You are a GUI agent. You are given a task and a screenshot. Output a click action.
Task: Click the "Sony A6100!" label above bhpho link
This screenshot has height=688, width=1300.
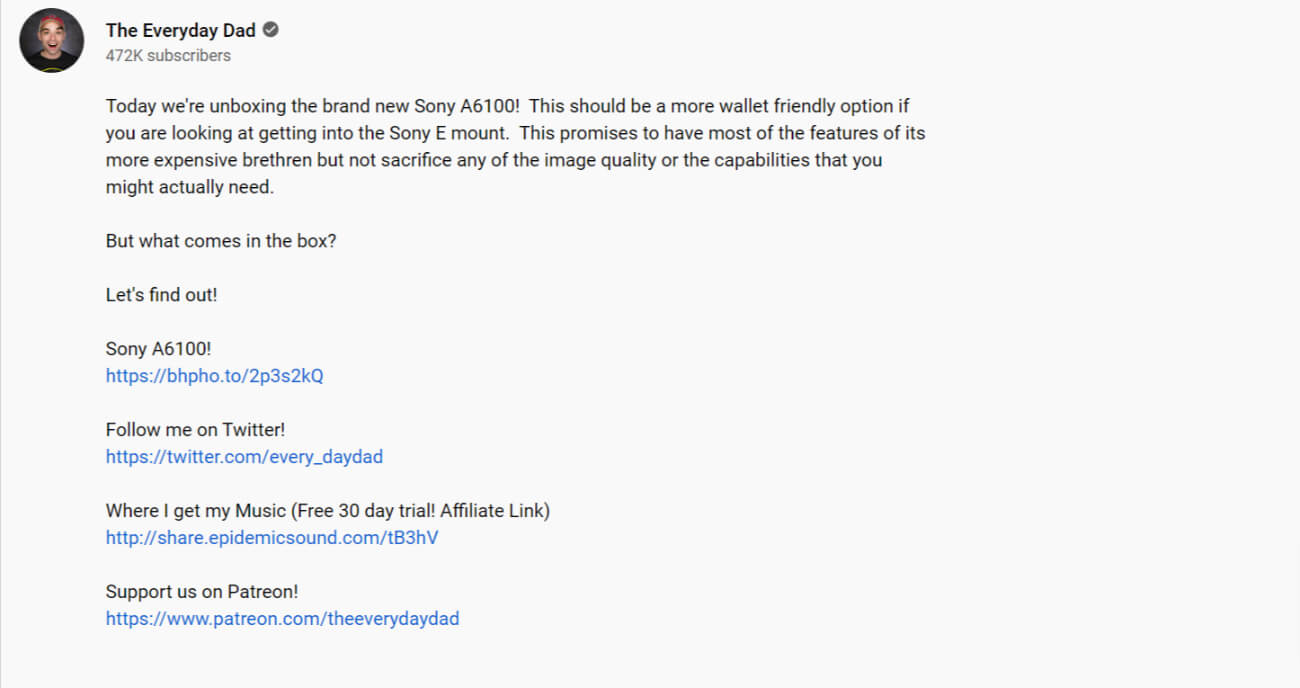click(x=159, y=349)
